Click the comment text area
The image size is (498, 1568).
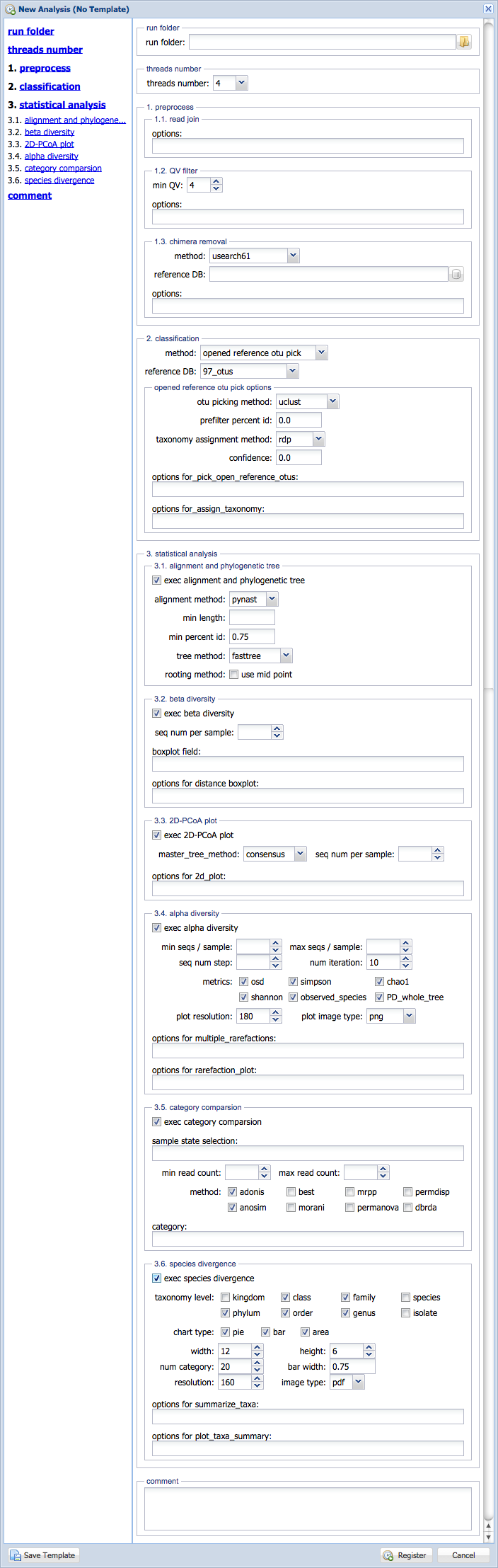coord(308,1509)
